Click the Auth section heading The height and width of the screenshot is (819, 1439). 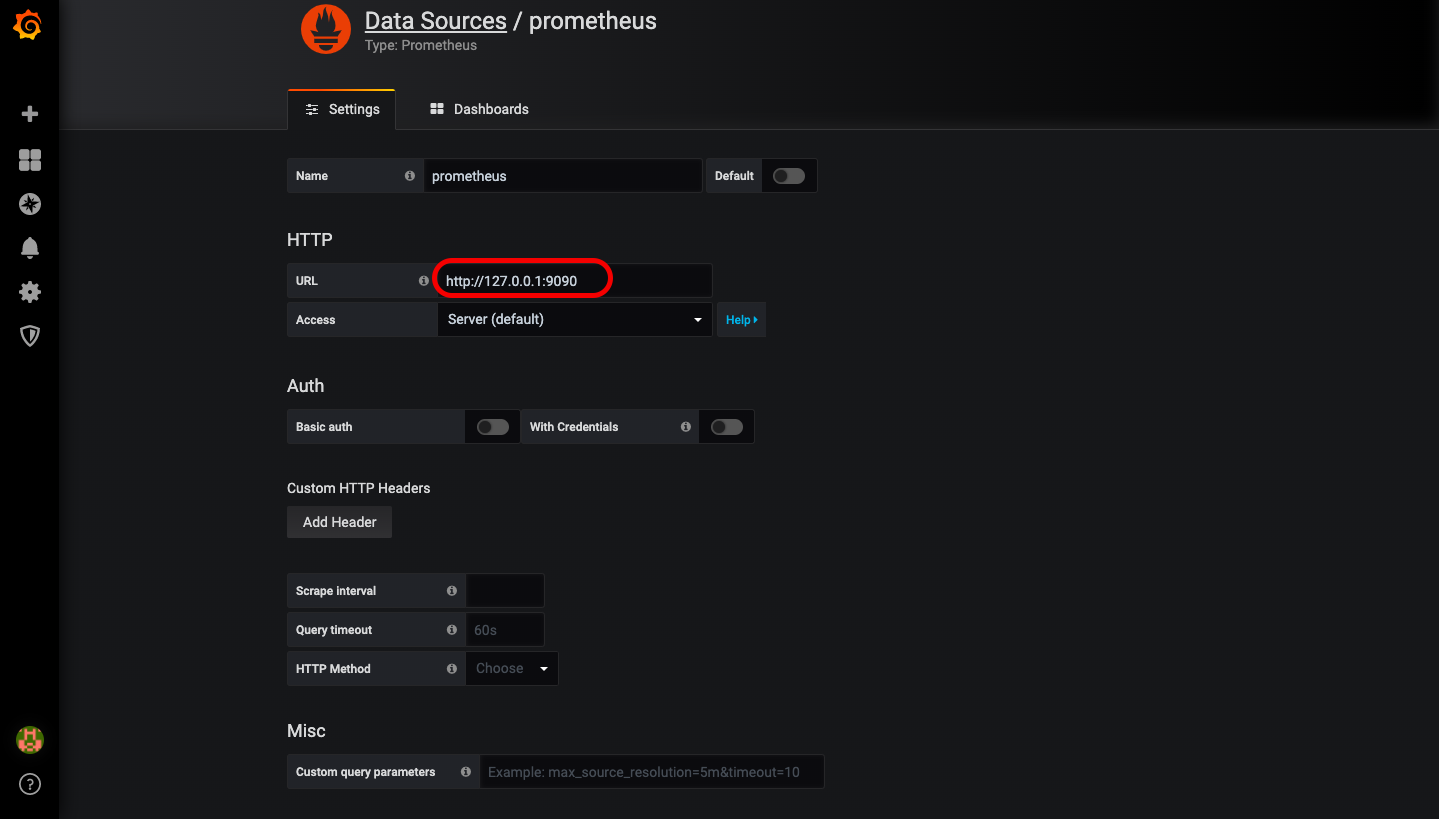coord(306,386)
